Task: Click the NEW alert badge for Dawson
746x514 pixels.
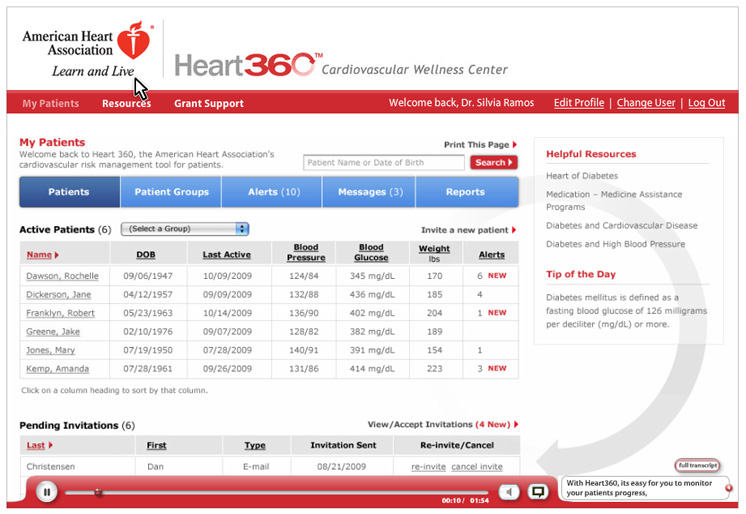Action: (497, 276)
